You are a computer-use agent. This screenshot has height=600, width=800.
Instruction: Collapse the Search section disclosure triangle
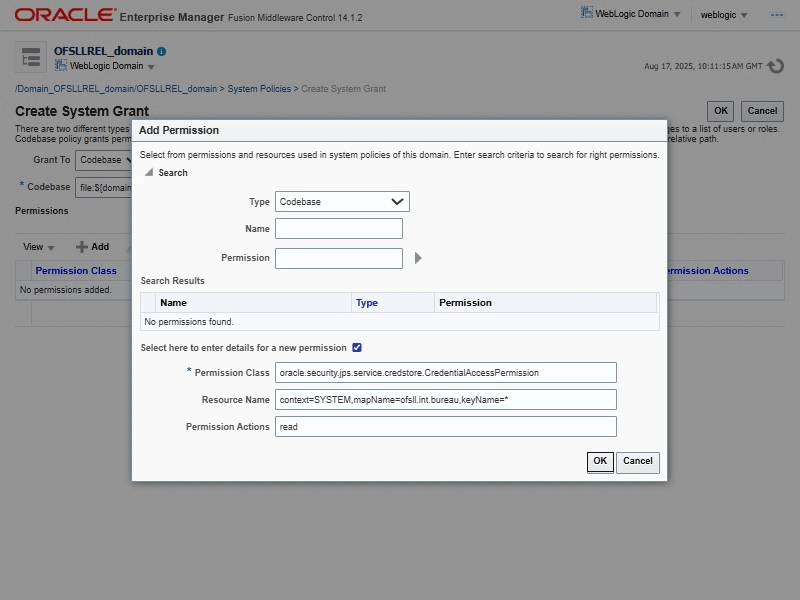coord(148,172)
